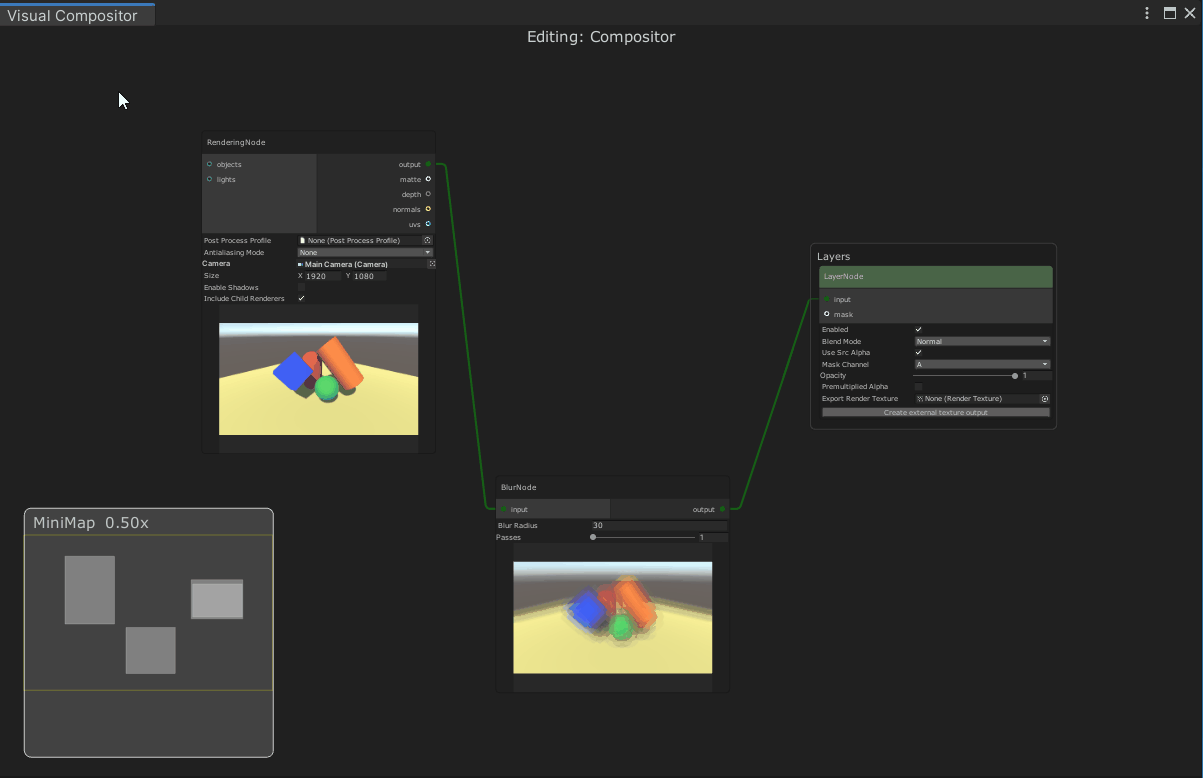Click the depth output port on RenderingNode
Image resolution: width=1203 pixels, height=778 pixels.
428,194
